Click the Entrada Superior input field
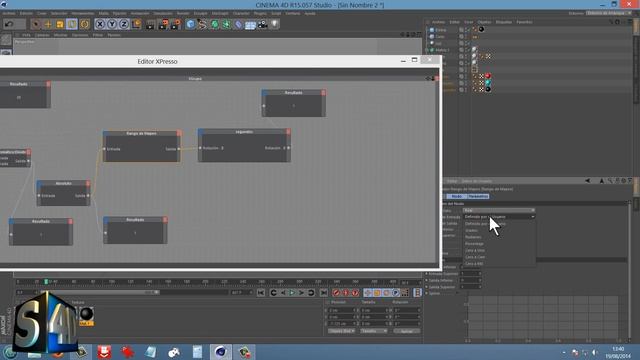The image size is (640, 360). coord(471,273)
